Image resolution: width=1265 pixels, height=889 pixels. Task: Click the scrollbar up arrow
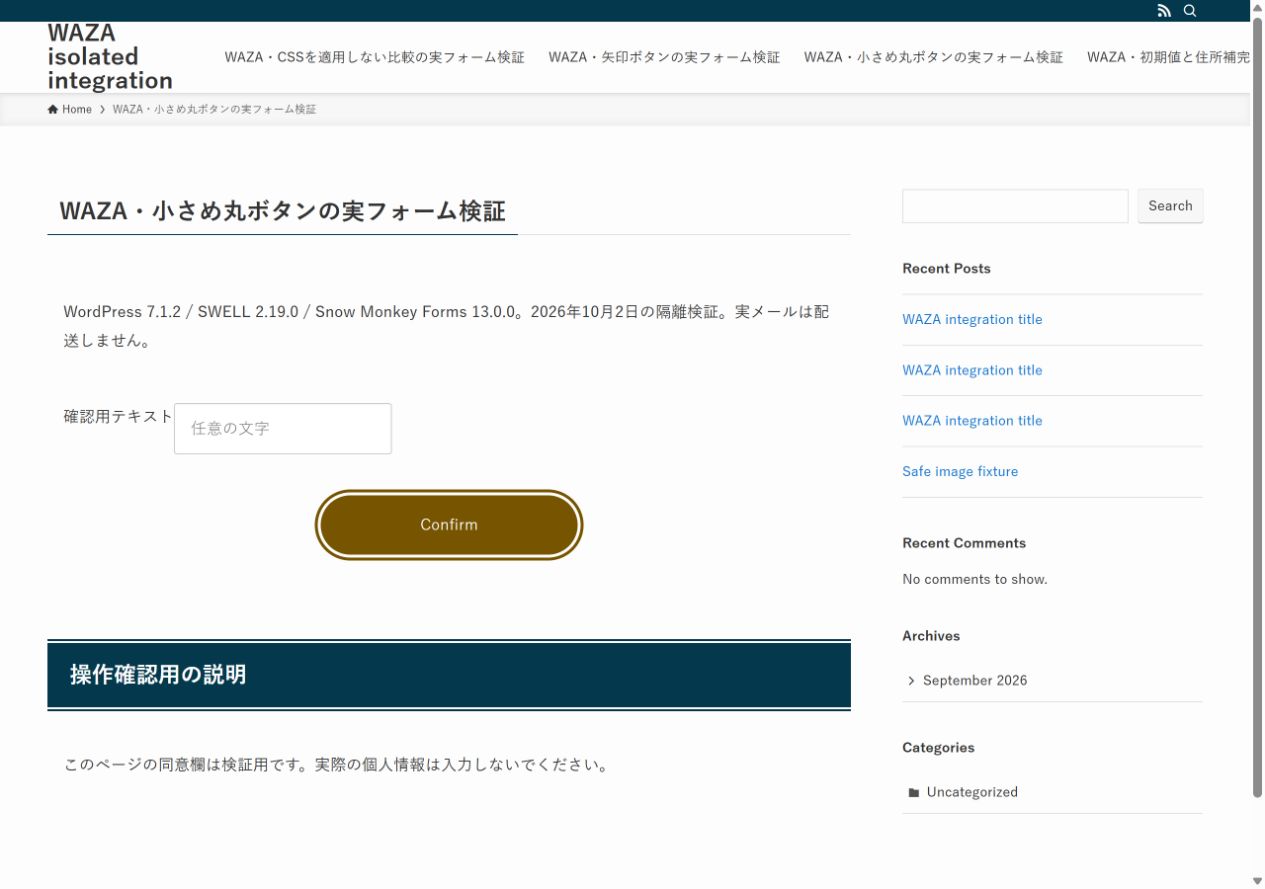pyautogui.click(x=1258, y=8)
